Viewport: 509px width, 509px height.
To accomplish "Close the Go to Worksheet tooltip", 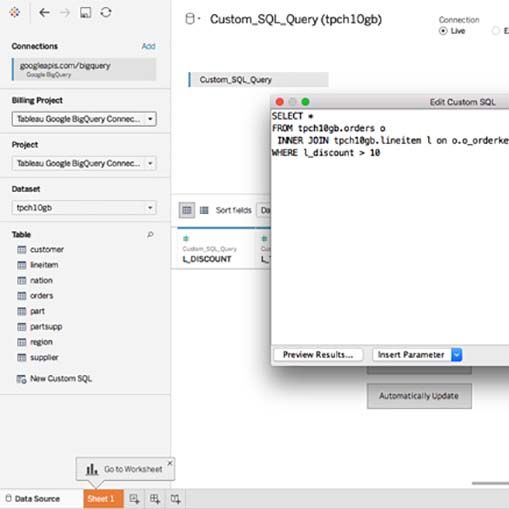I will (170, 463).
